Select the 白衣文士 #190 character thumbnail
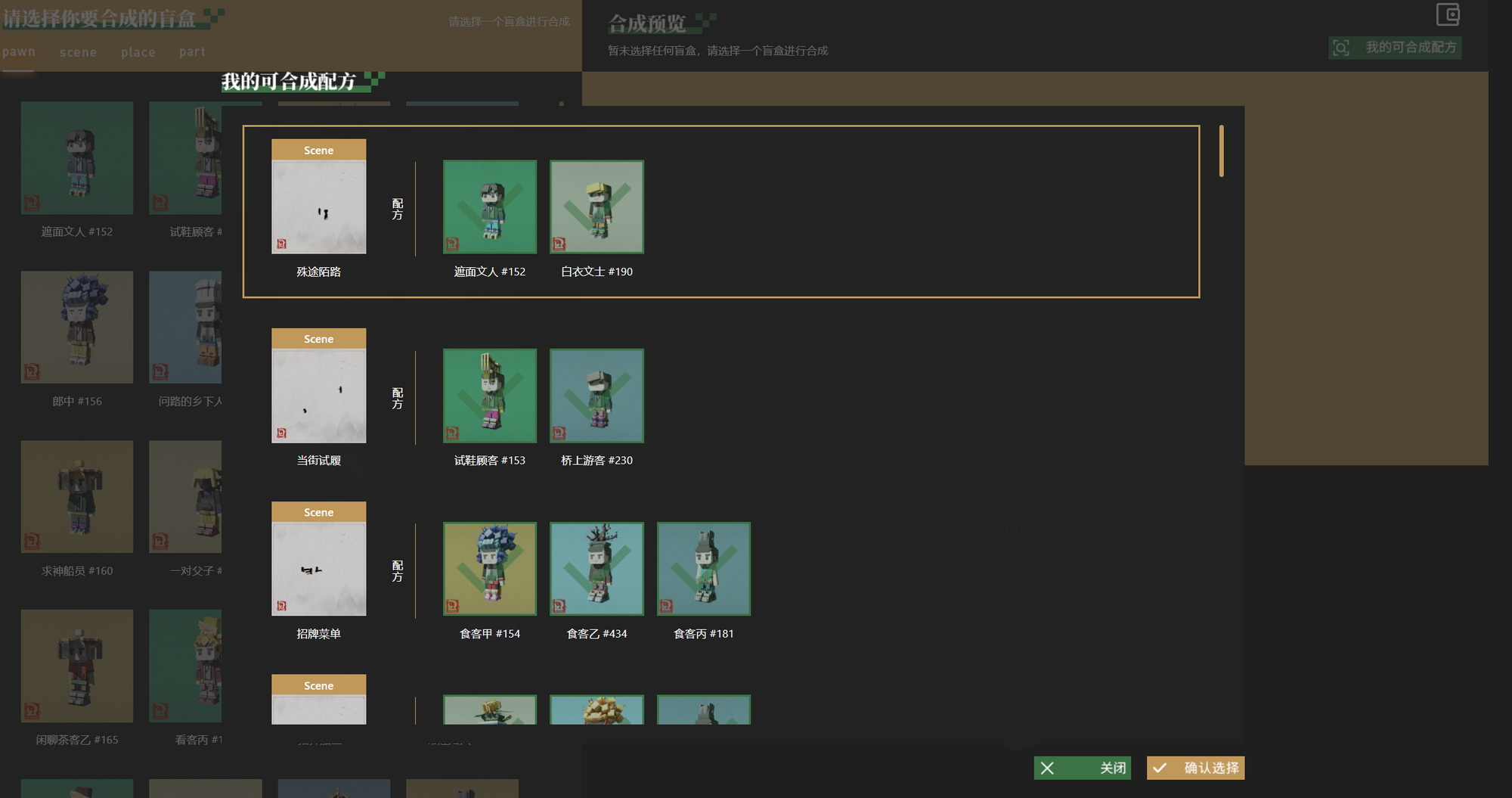This screenshot has width=1512, height=798. pyautogui.click(x=596, y=206)
